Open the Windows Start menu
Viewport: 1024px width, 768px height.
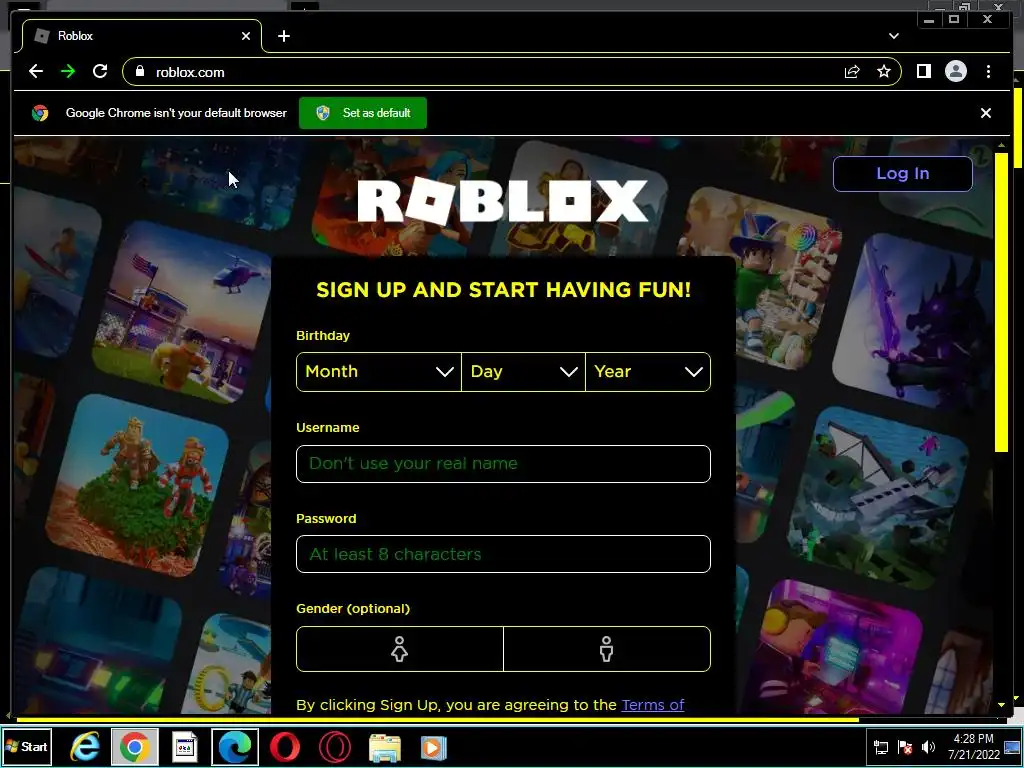click(x=27, y=746)
